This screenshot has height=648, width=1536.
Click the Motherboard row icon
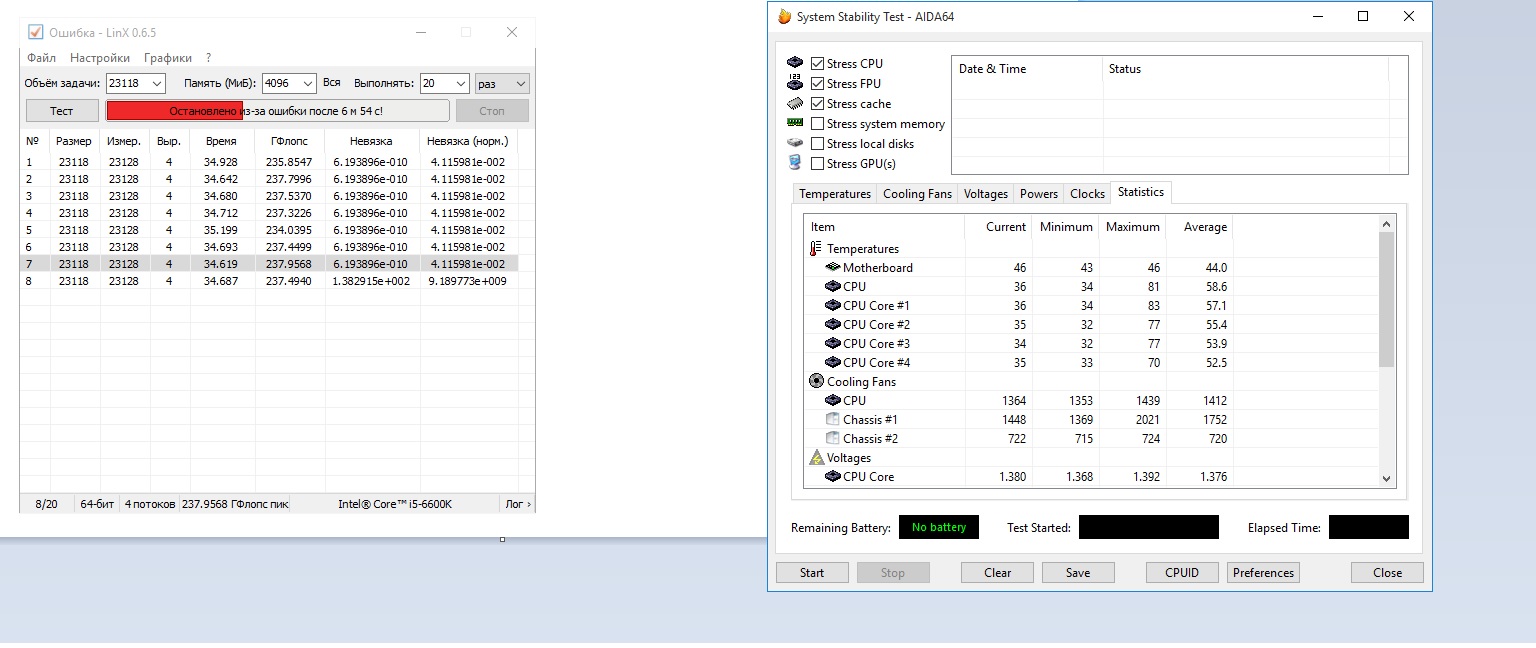(832, 267)
